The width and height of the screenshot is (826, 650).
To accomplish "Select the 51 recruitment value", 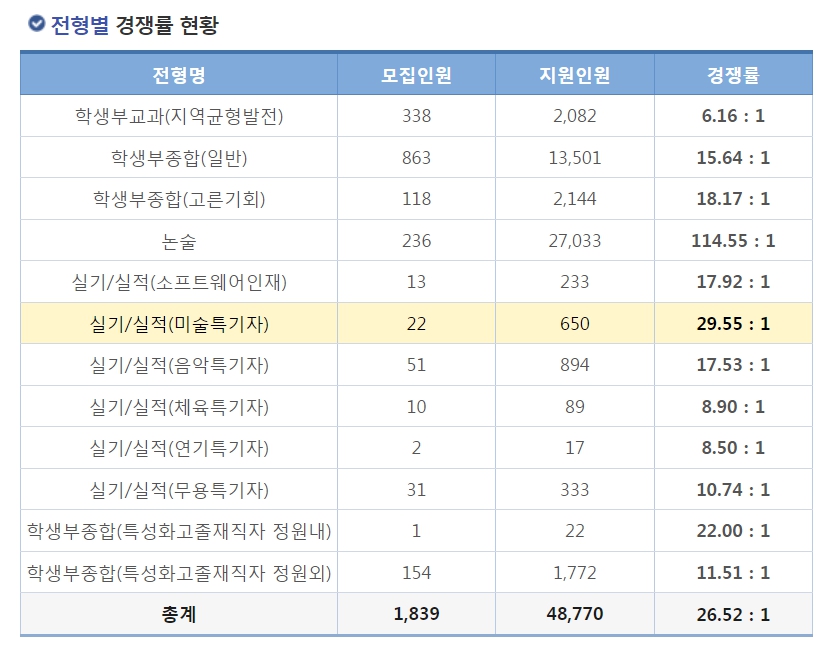I will [416, 365].
